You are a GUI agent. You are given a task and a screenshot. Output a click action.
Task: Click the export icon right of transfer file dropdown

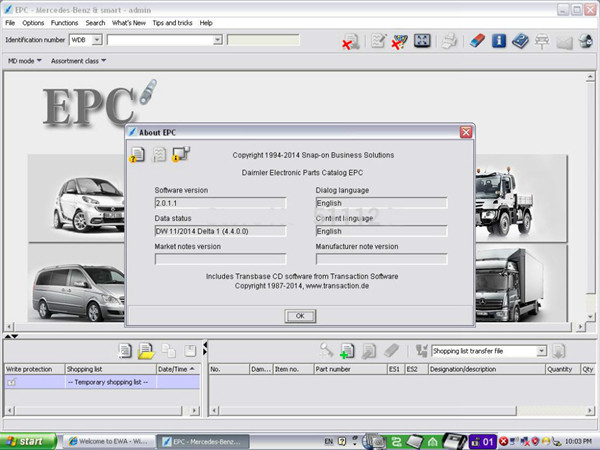point(559,351)
